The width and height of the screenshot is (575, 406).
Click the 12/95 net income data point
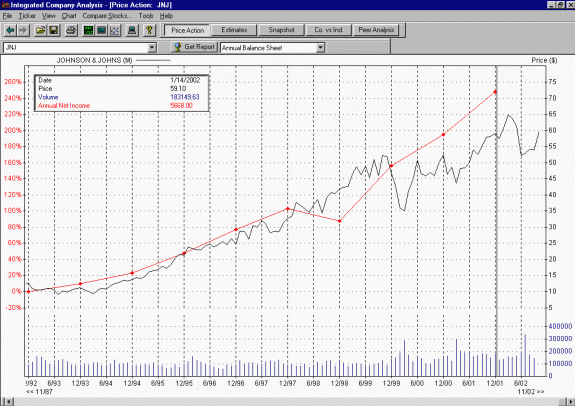coord(184,253)
